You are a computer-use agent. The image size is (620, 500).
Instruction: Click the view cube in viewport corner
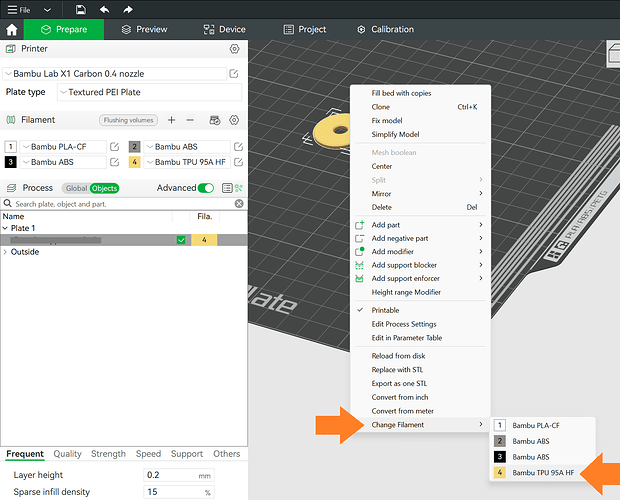[x=613, y=53]
